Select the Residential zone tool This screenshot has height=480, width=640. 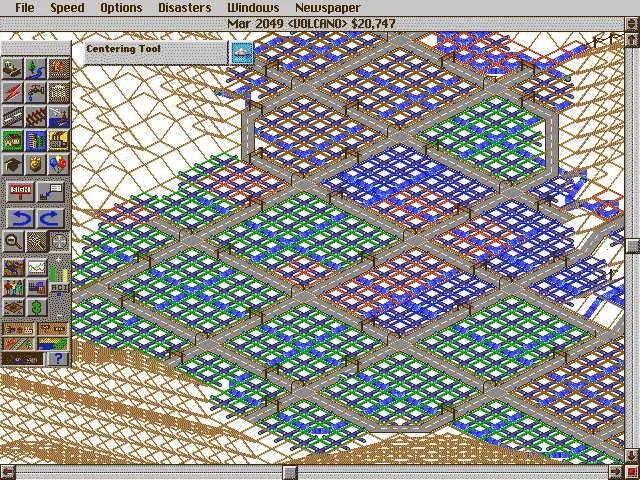point(12,141)
